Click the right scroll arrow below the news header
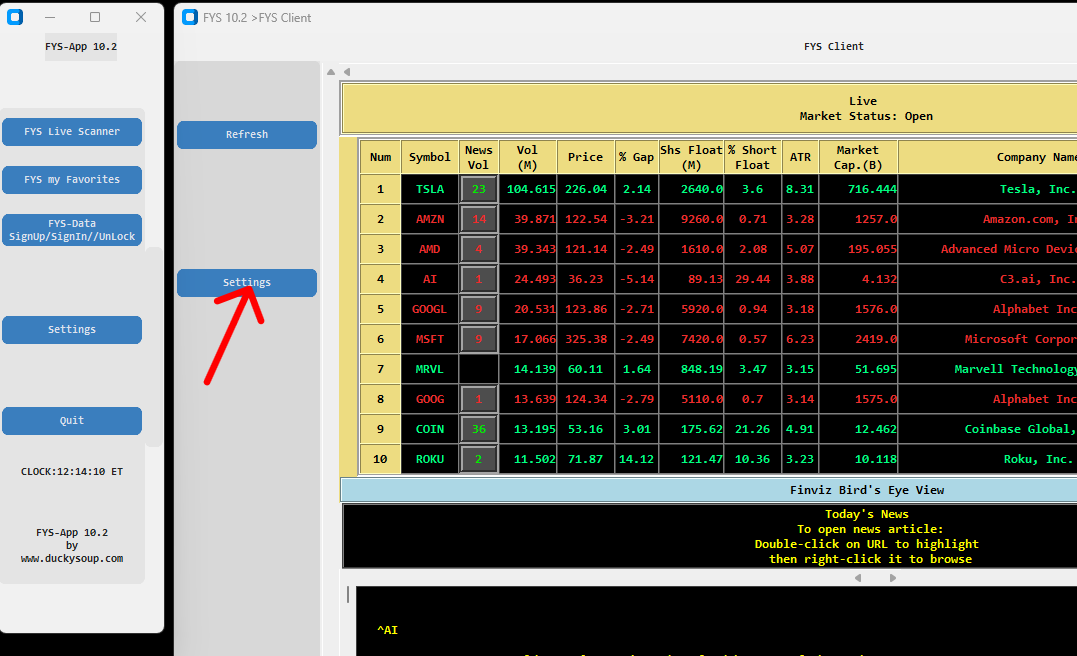 [892, 578]
